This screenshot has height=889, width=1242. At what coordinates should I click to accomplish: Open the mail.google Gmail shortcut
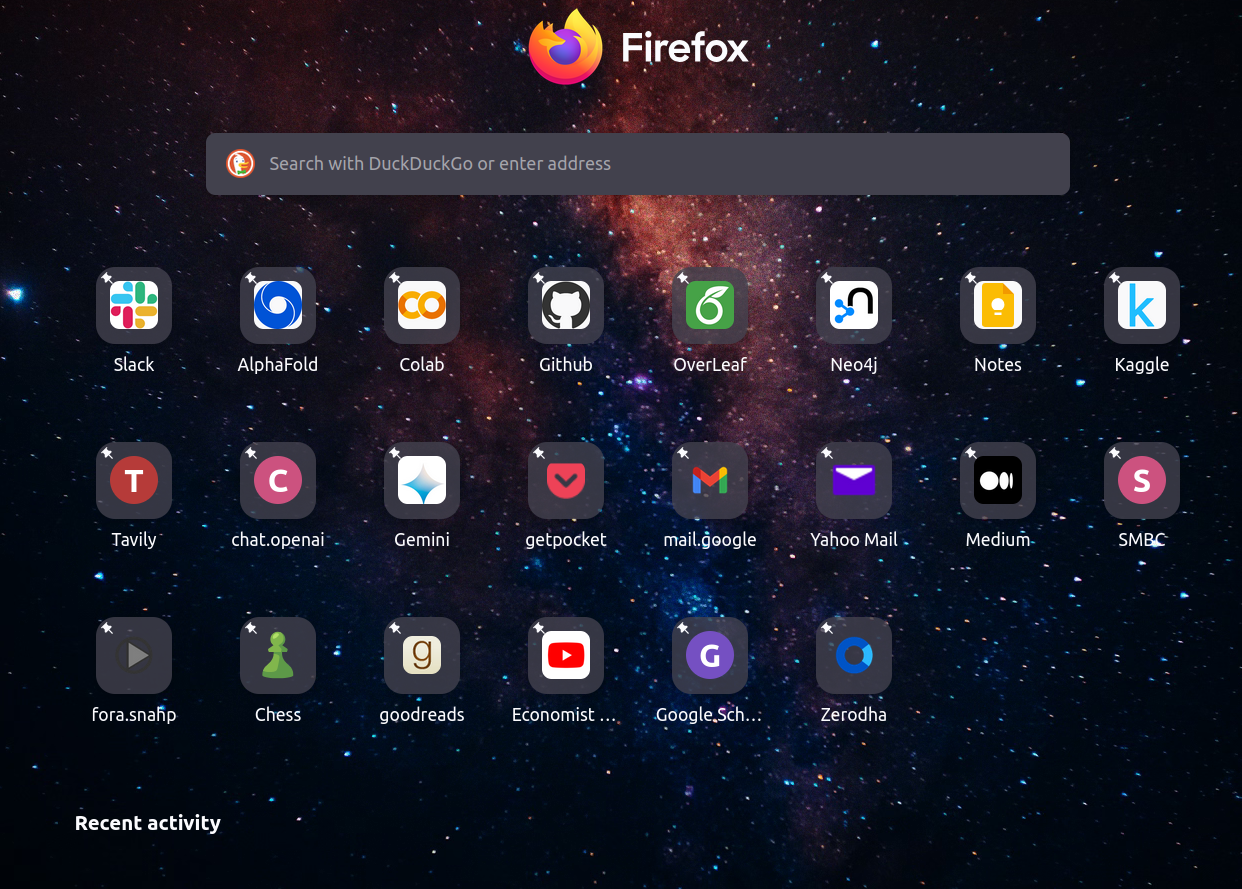(x=710, y=481)
